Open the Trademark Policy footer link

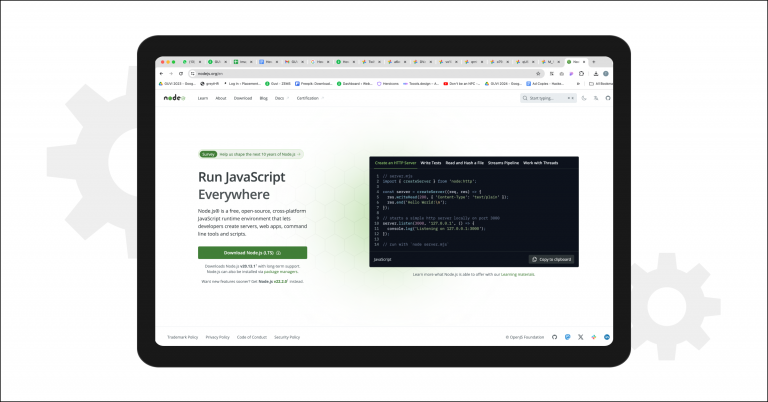(x=183, y=337)
